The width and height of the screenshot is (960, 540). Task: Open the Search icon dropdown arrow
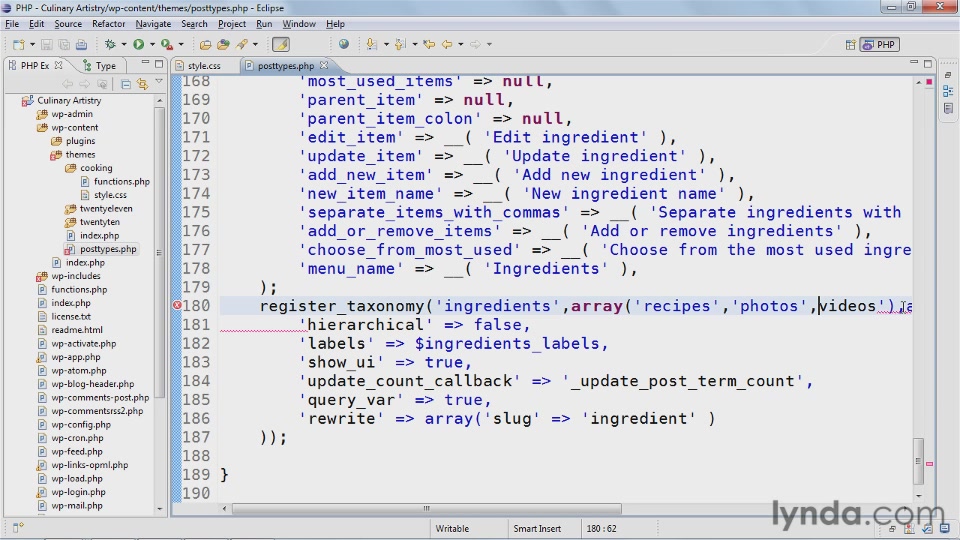(x=255, y=45)
